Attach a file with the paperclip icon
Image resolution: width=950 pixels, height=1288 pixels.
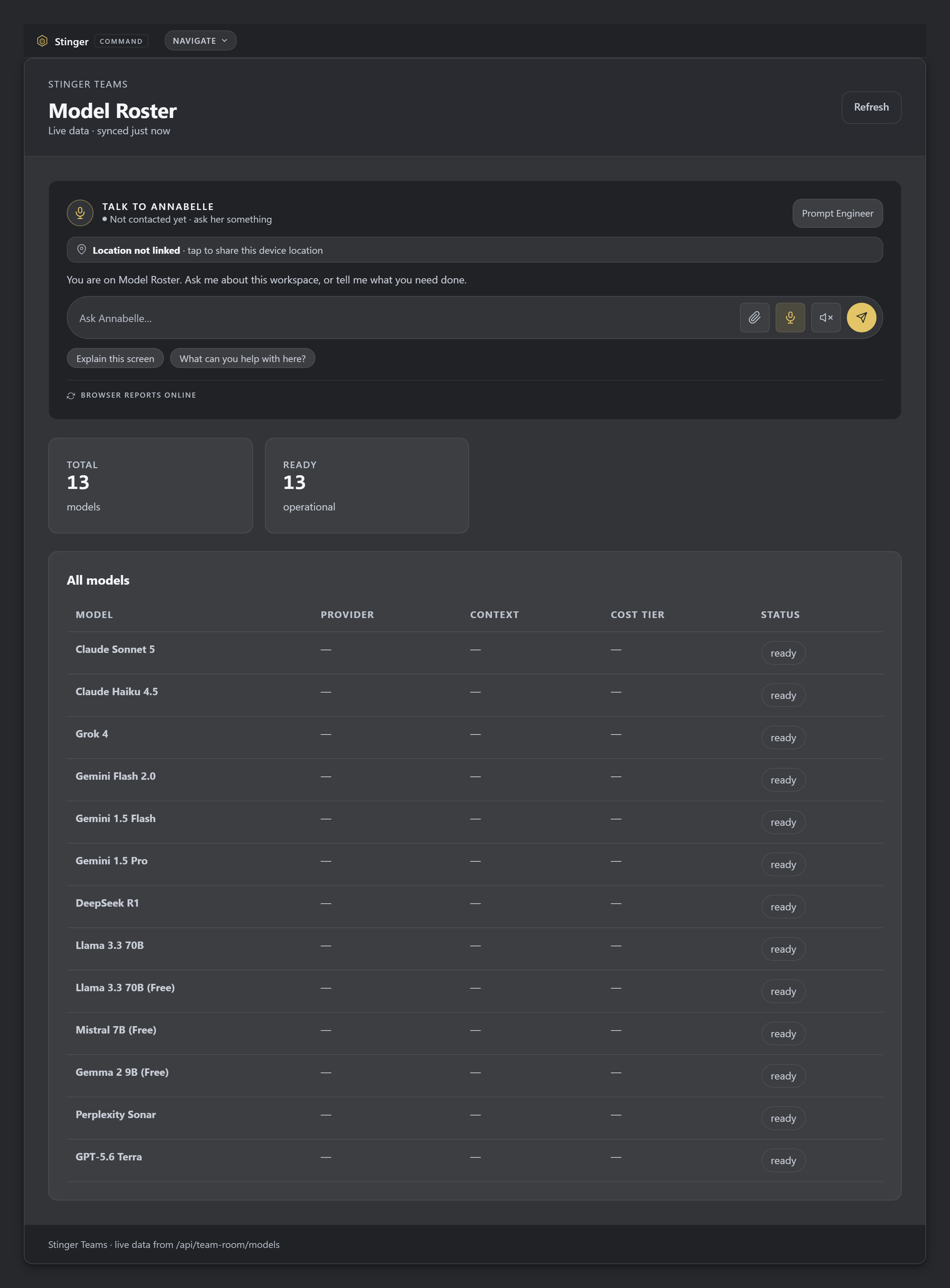(754, 317)
